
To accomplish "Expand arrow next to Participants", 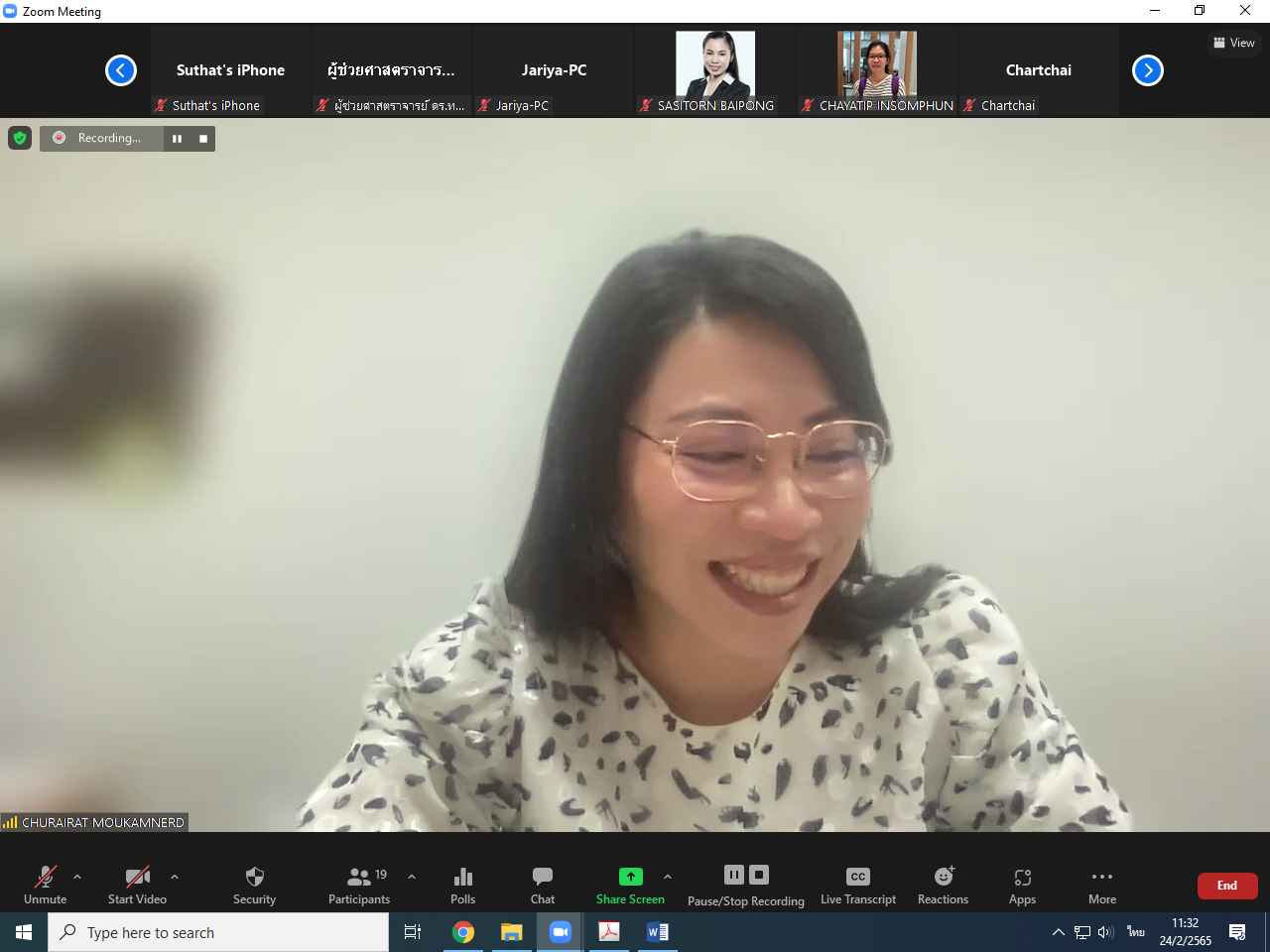I will 412,877.
